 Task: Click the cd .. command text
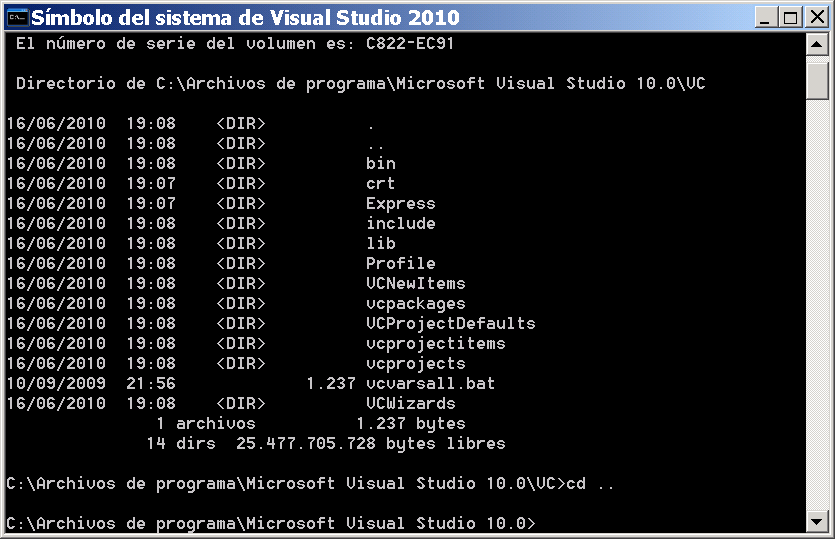click(x=590, y=484)
